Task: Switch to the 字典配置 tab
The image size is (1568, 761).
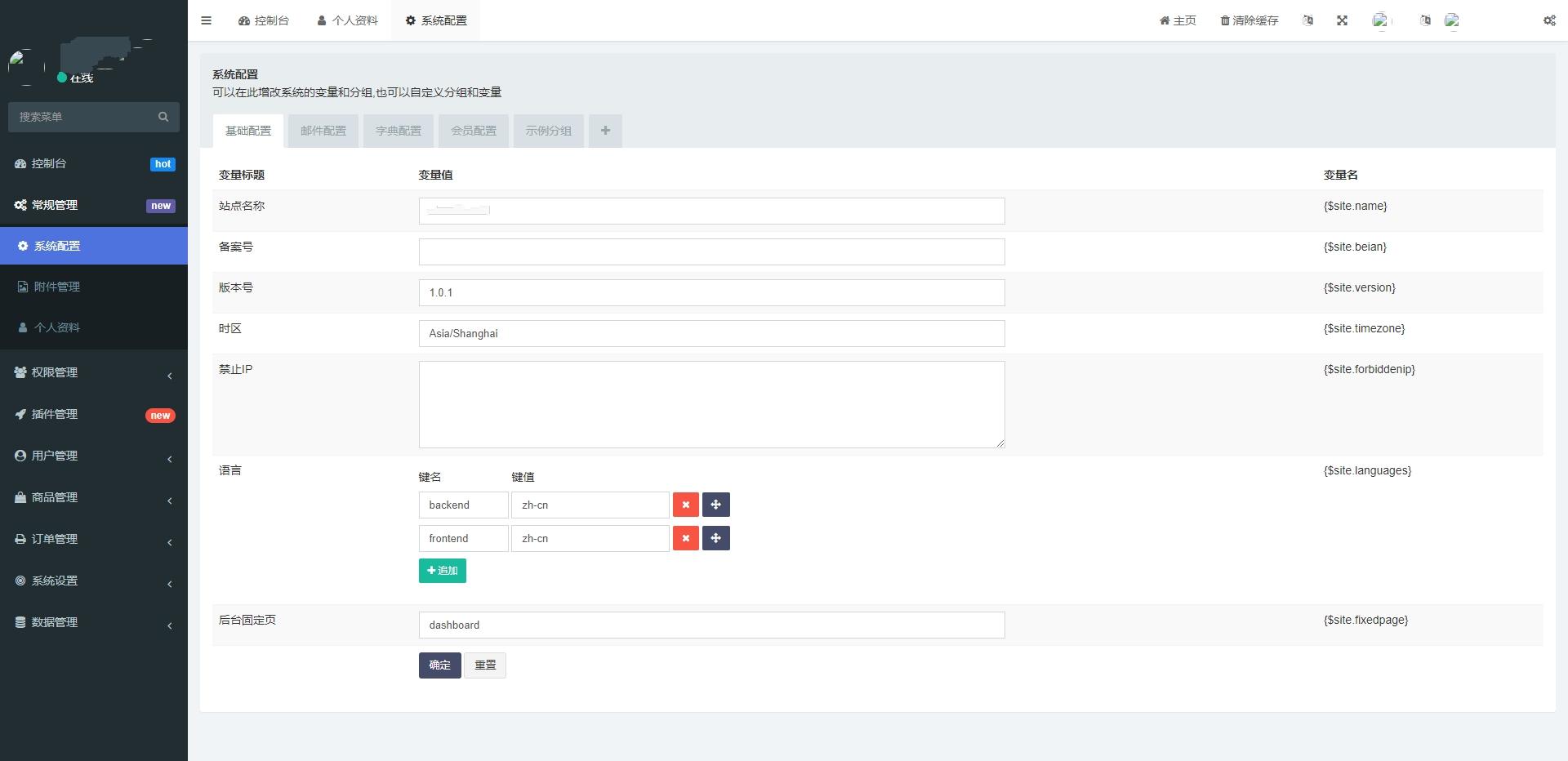Action: (x=399, y=131)
